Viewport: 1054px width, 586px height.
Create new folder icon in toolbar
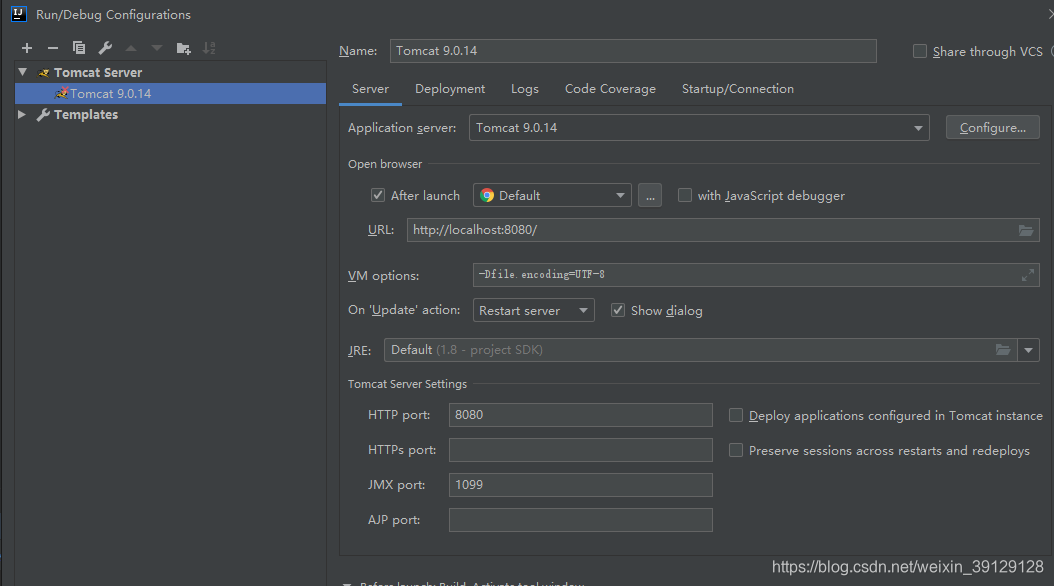click(x=183, y=48)
